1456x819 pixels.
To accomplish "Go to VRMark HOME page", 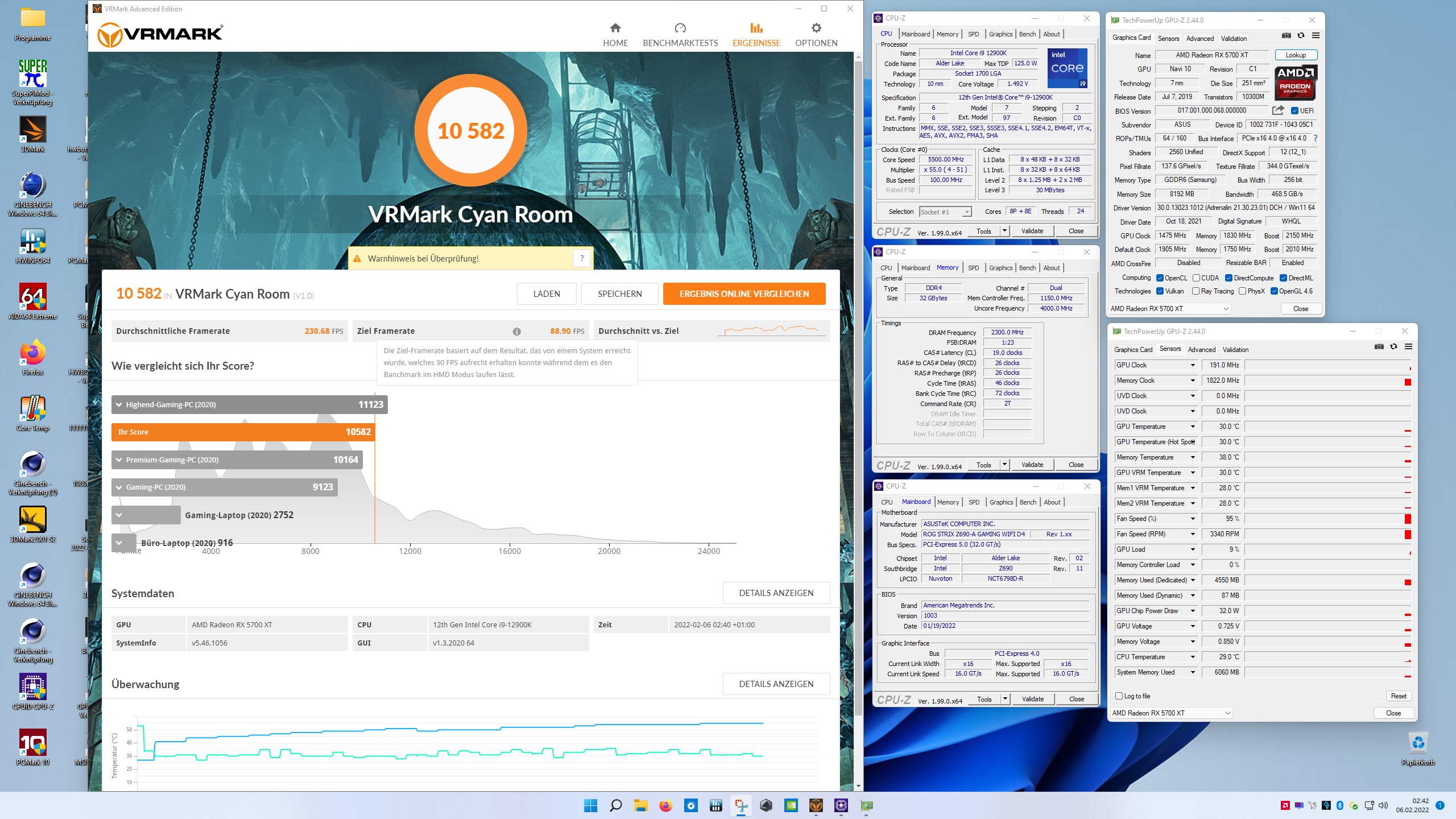I will click(x=615, y=35).
